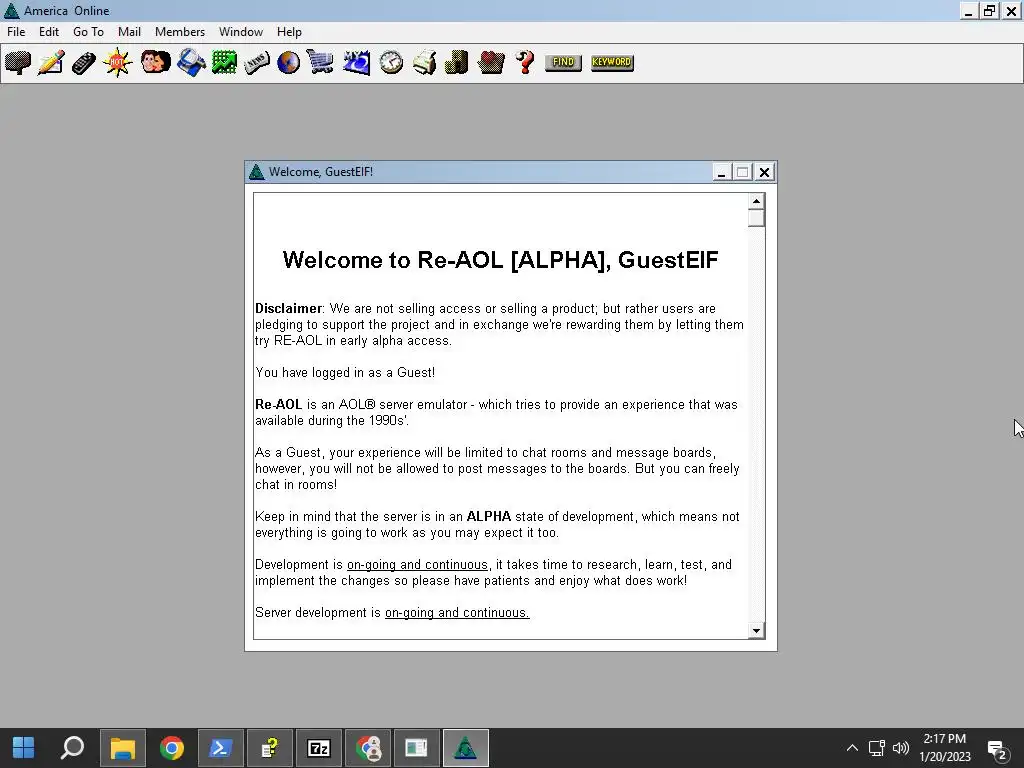Open the Help menu
This screenshot has height=768, width=1024.
pyautogui.click(x=289, y=32)
